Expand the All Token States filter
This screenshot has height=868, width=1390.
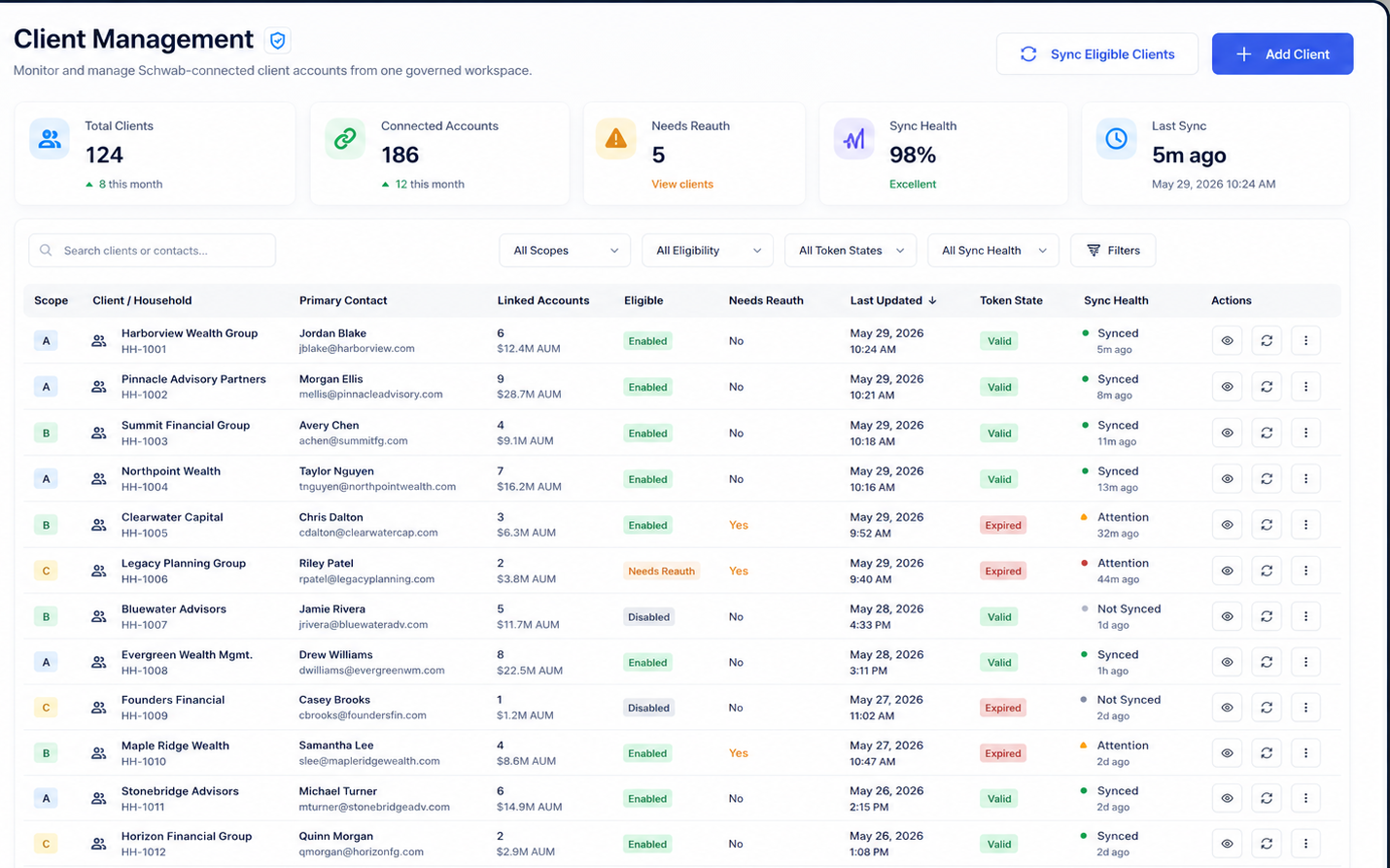[x=851, y=251]
